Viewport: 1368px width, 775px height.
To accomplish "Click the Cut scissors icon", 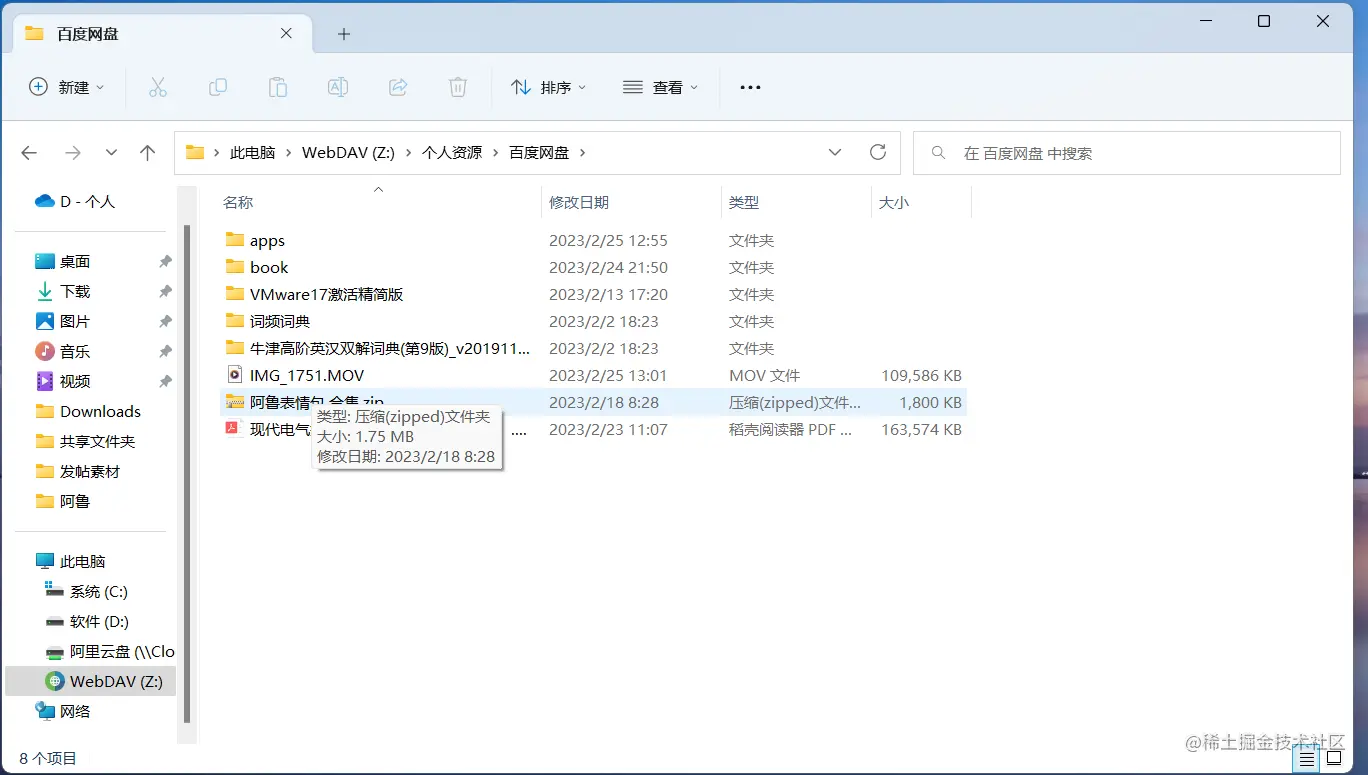I will (x=157, y=87).
